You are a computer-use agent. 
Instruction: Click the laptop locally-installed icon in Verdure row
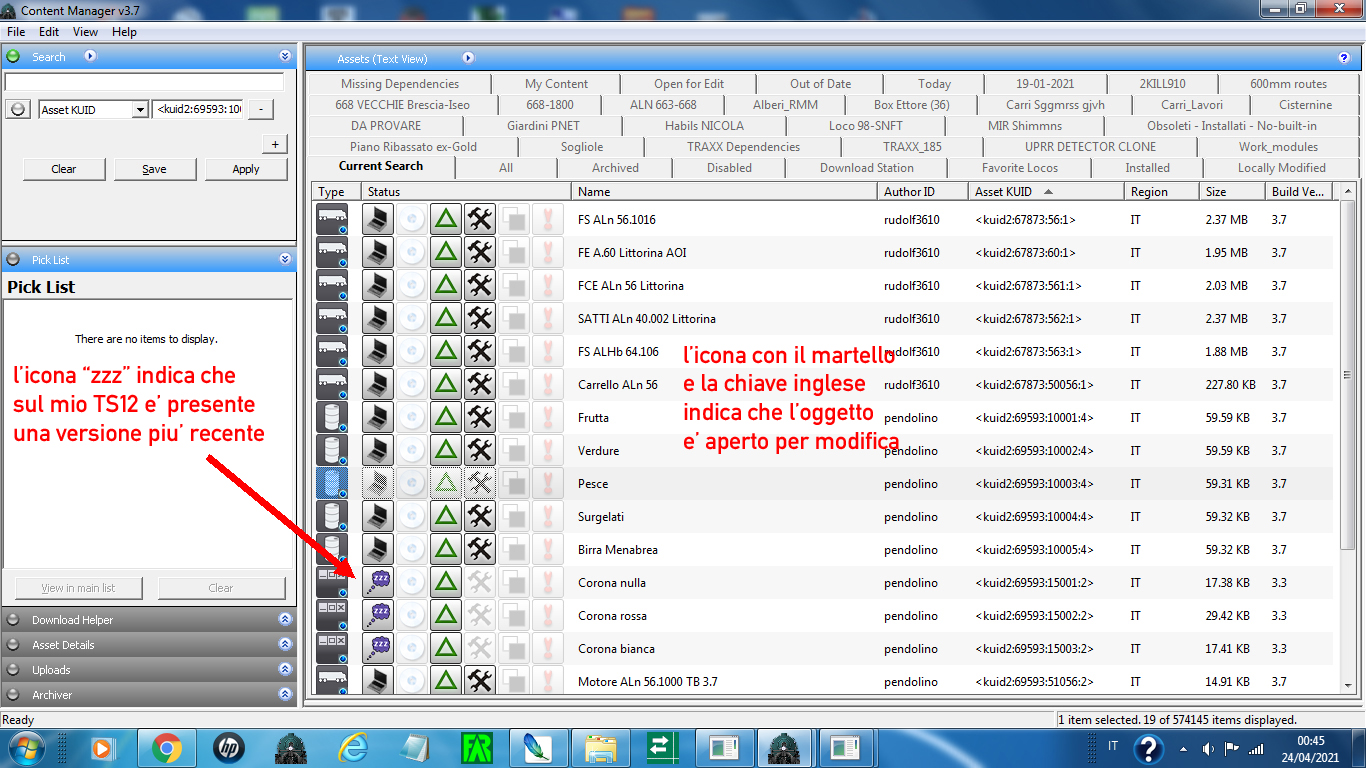[379, 451]
